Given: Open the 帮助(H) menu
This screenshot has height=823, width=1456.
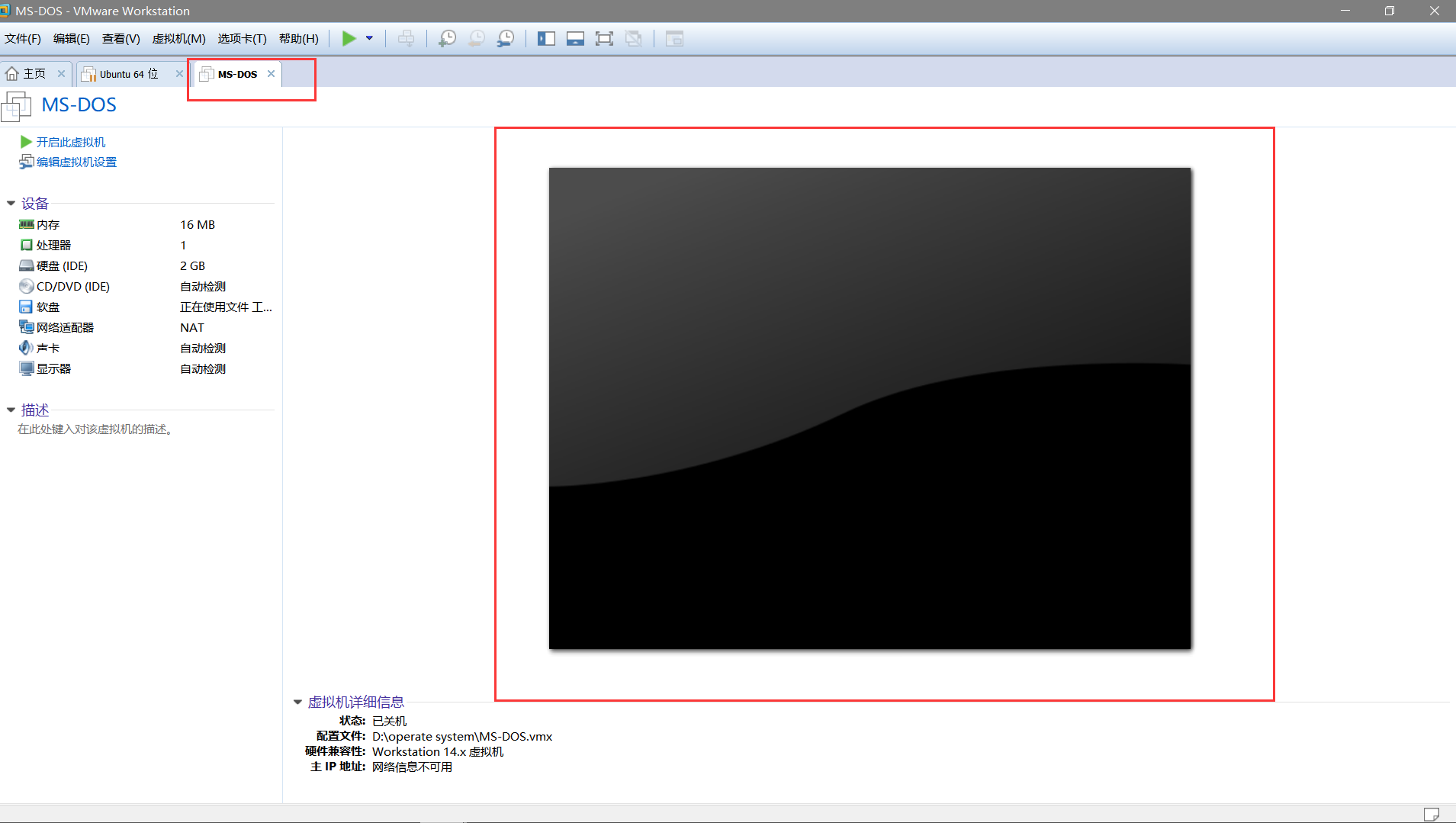Looking at the screenshot, I should click(299, 38).
